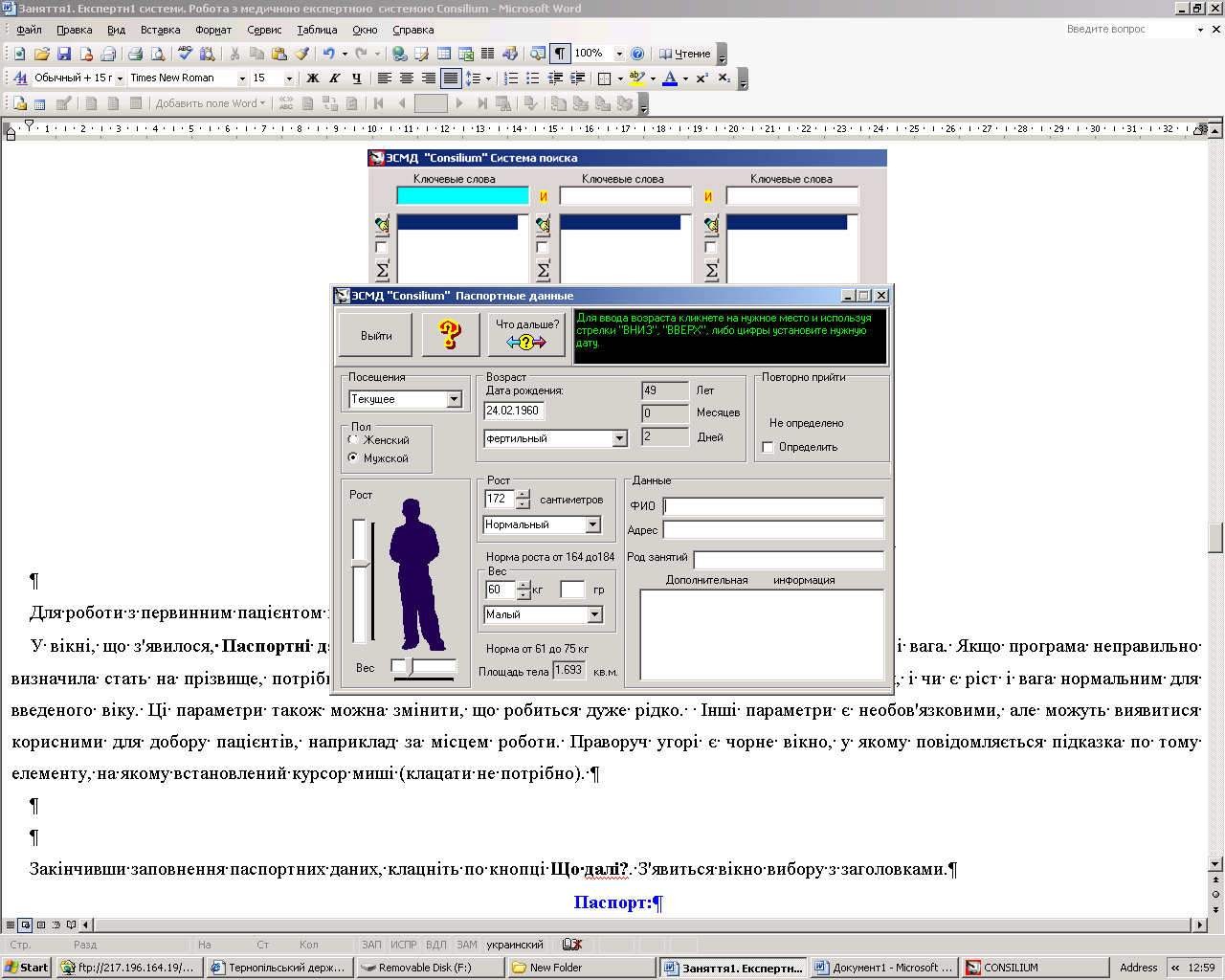This screenshot has height=980, width=1225.
Task: Open the font size dropdown
Action: click(x=290, y=78)
